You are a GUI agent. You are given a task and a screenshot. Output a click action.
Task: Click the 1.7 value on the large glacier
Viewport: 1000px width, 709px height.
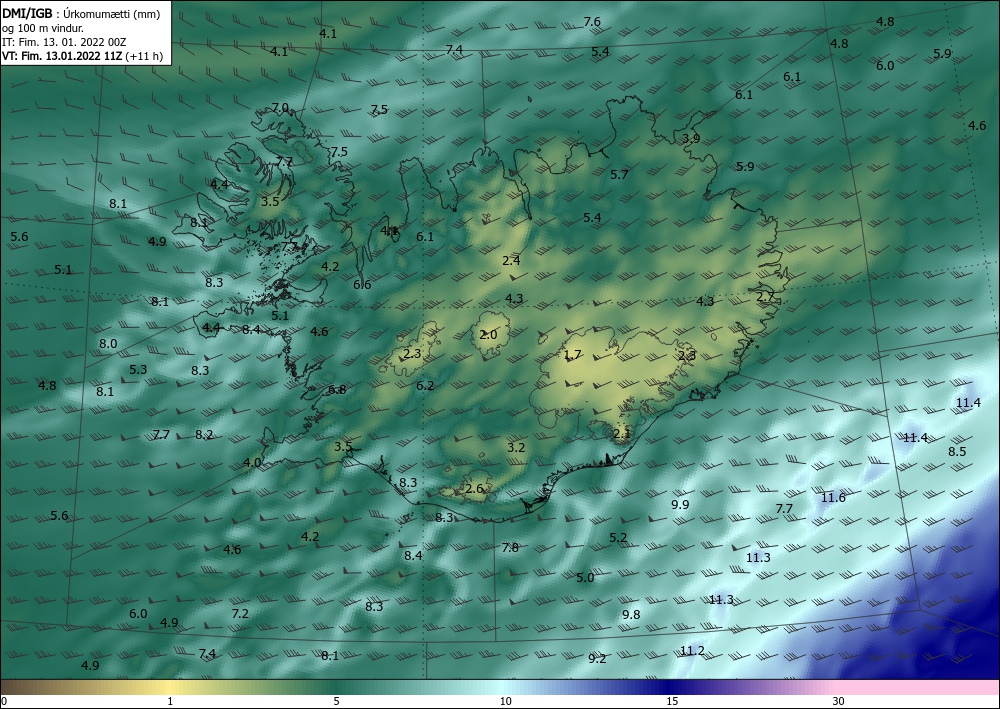tap(573, 354)
